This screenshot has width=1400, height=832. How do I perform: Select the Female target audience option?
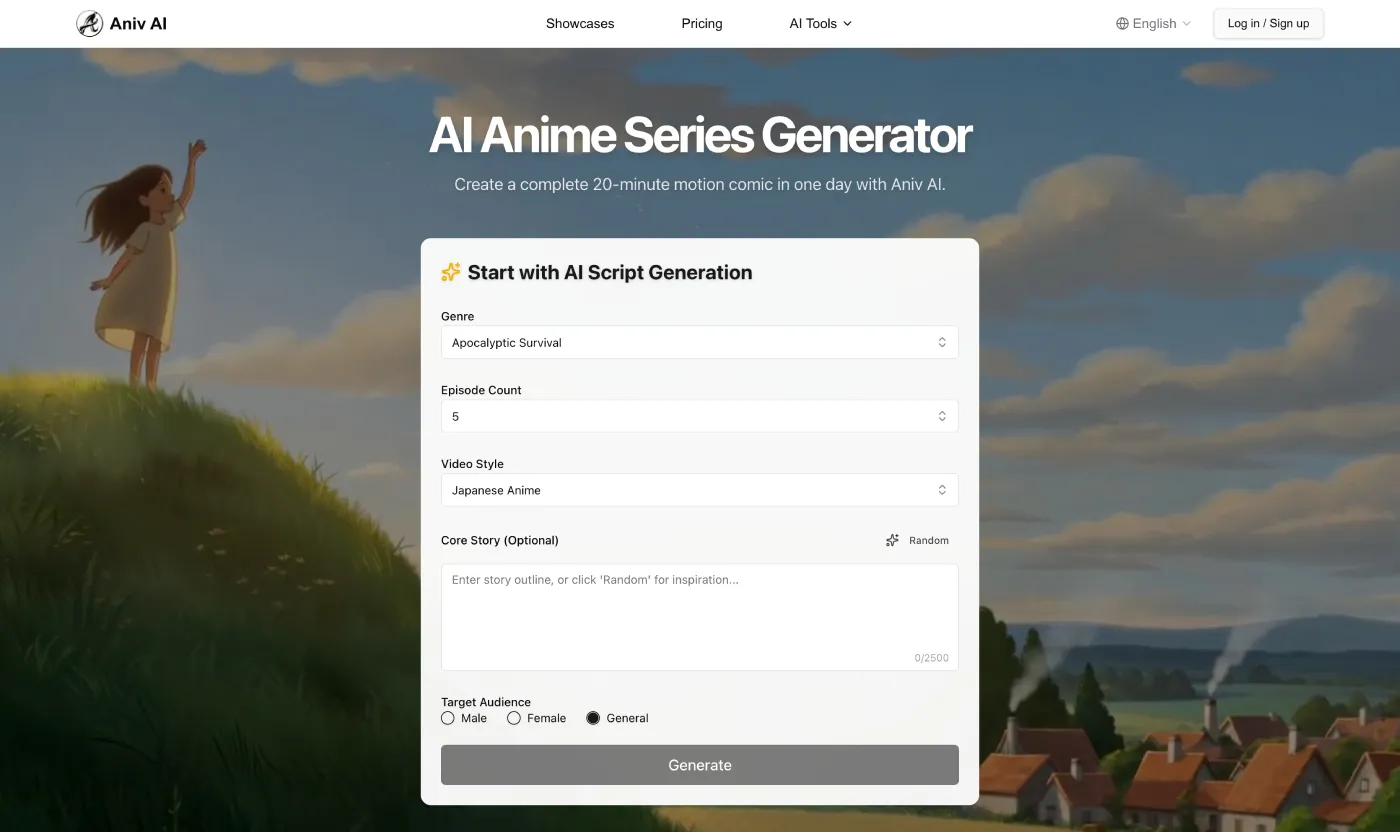(514, 718)
